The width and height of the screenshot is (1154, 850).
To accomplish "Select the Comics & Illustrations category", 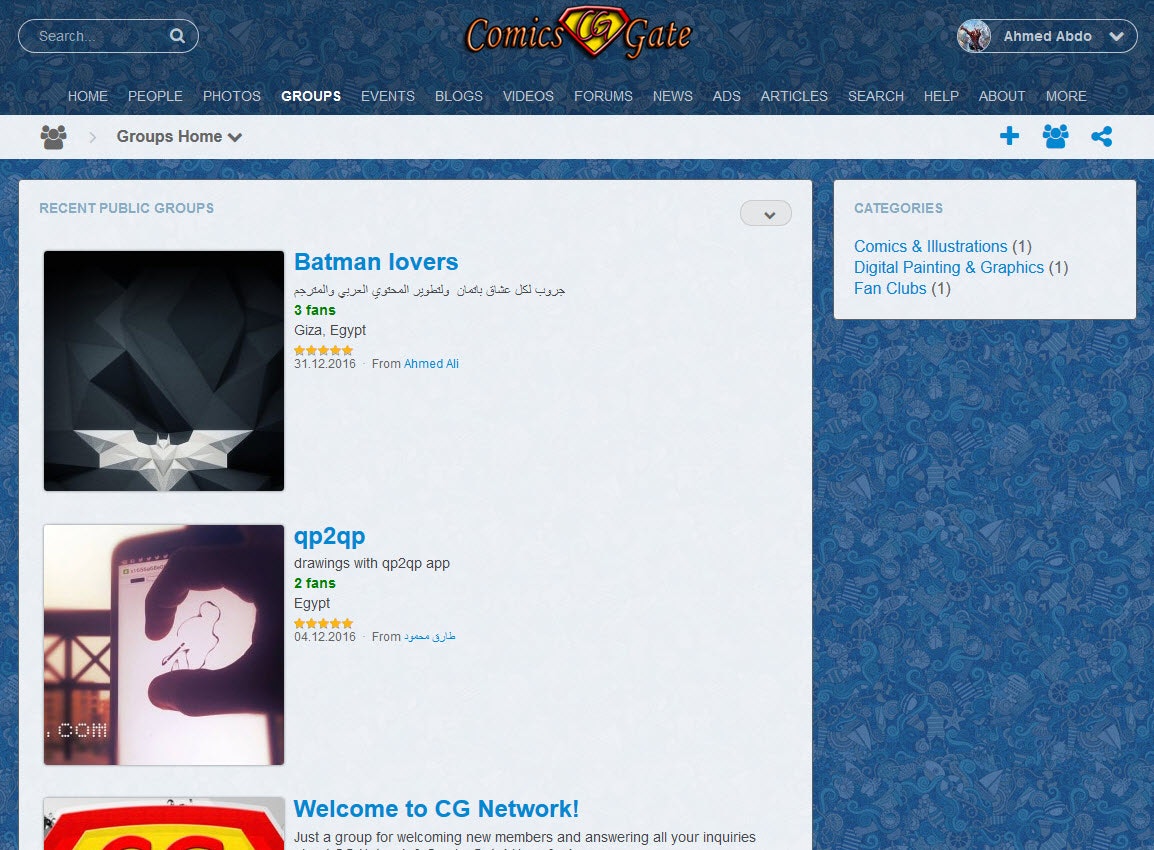I will pos(930,246).
